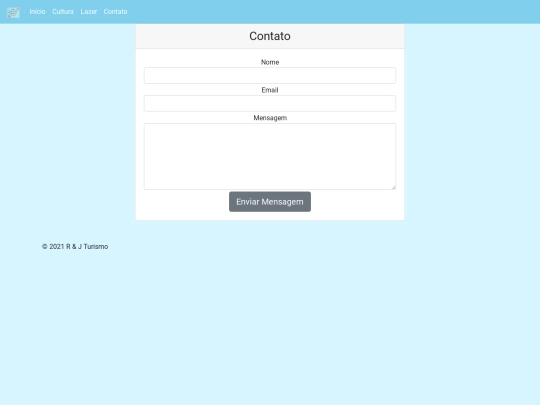Open the Início navigation link
The height and width of the screenshot is (405, 540).
37,12
